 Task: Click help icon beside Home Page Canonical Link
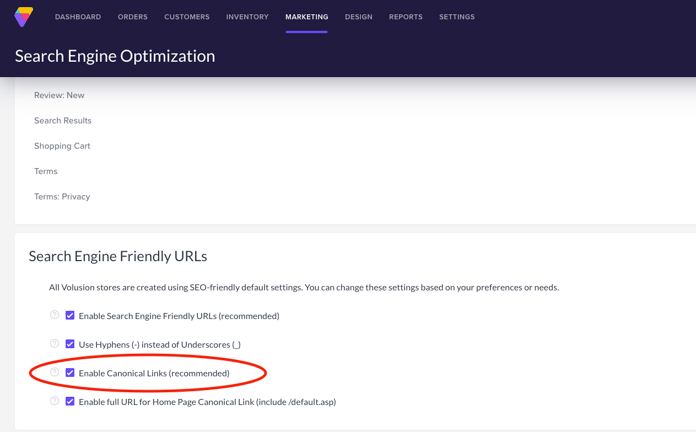pos(55,401)
